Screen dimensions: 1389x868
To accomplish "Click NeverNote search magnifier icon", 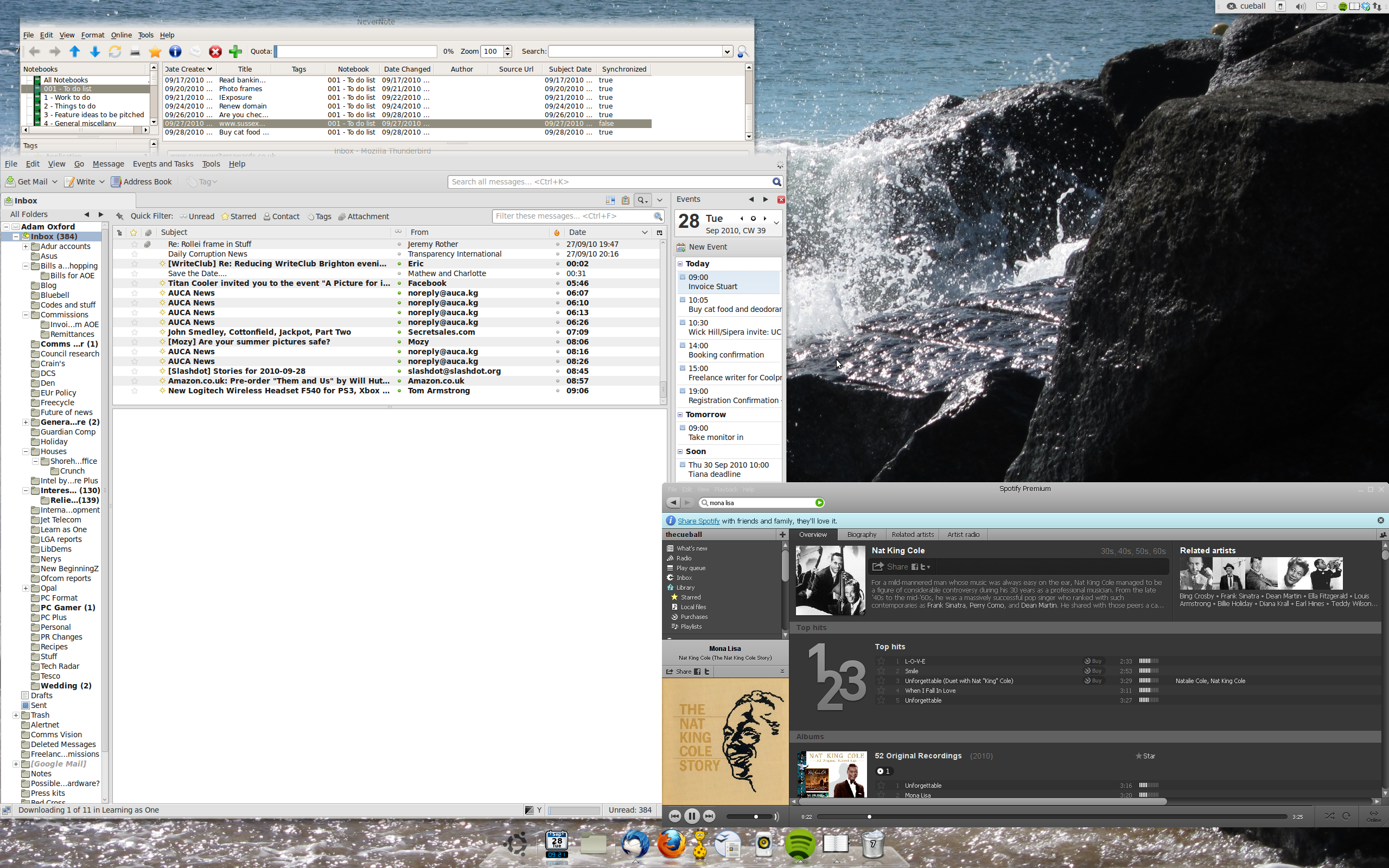I will [x=743, y=52].
